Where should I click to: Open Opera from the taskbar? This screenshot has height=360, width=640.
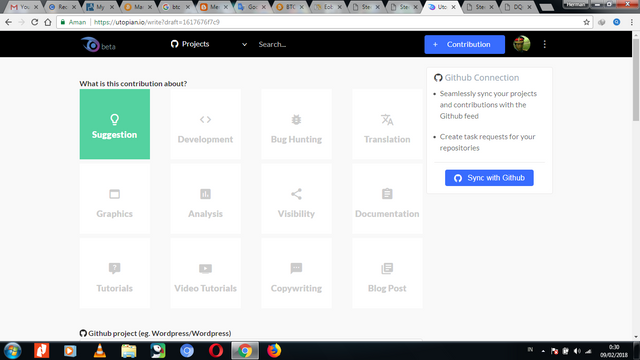coord(216,351)
